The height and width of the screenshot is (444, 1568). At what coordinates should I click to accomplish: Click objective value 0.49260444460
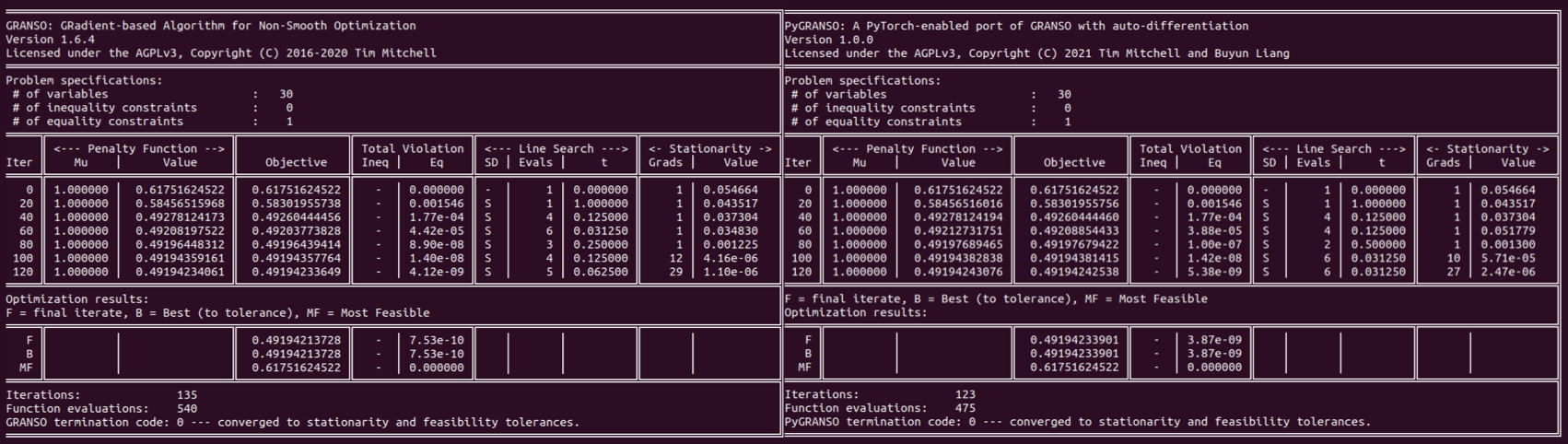[x=1075, y=217]
